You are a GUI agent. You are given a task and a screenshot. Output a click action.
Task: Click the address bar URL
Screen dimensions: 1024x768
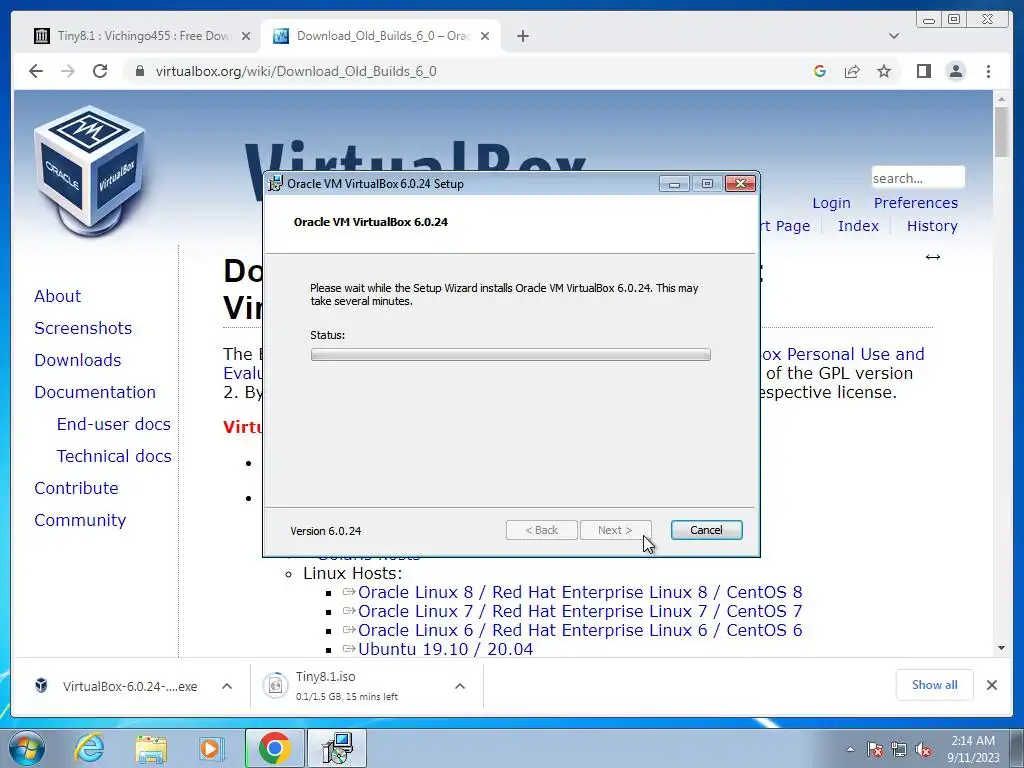pos(296,71)
